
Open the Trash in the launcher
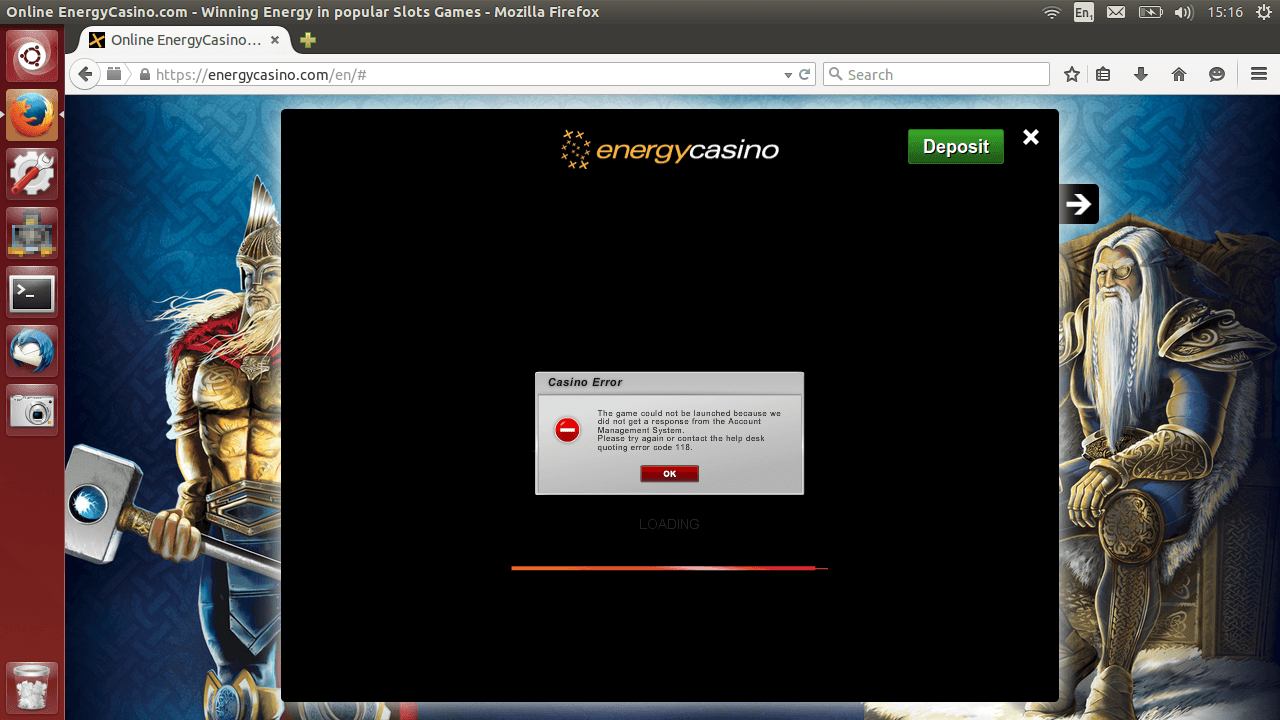[x=32, y=688]
